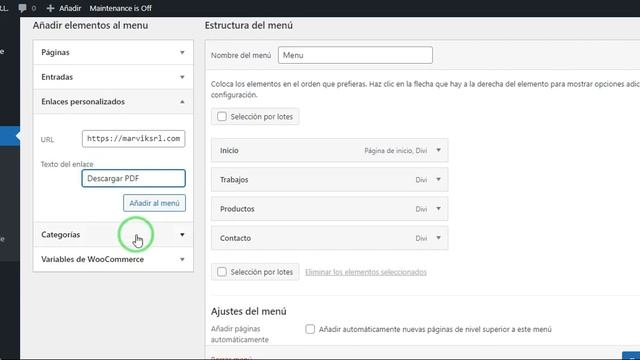Click the URL input field
The height and width of the screenshot is (360, 640).
pyautogui.click(x=133, y=139)
